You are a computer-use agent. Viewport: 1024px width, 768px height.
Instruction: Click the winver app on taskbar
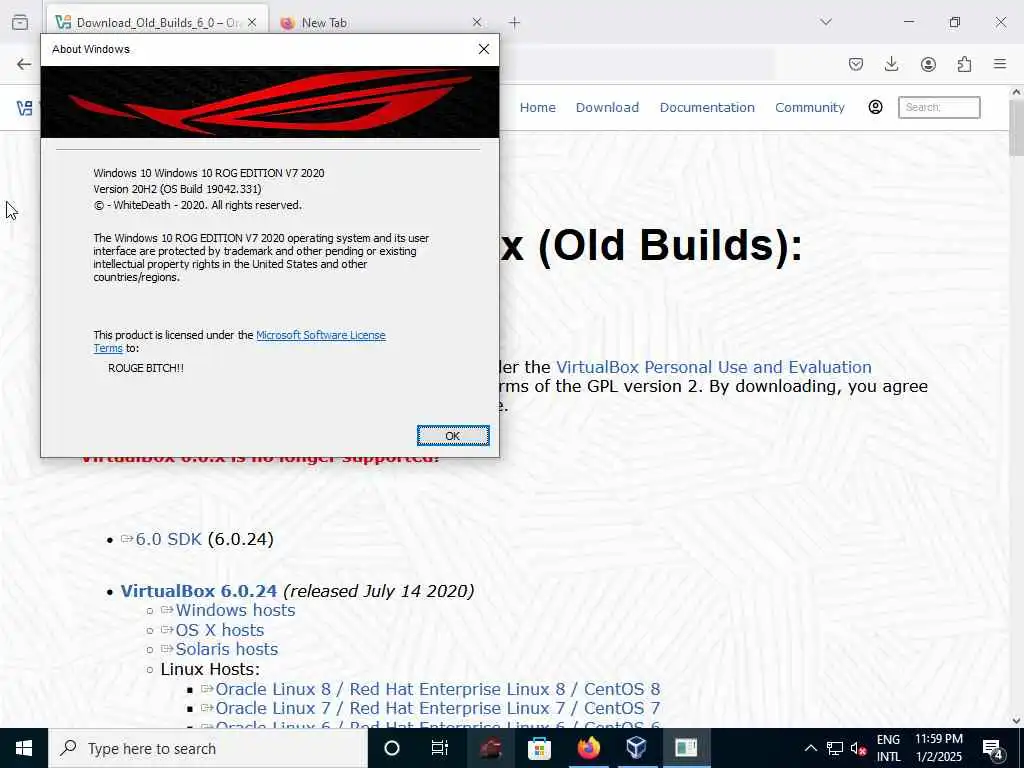686,748
